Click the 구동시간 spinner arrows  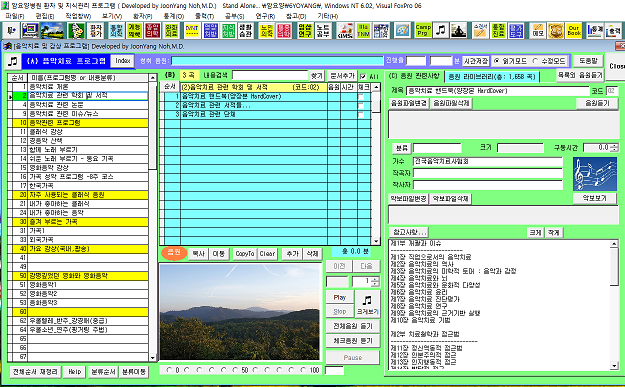[614, 148]
